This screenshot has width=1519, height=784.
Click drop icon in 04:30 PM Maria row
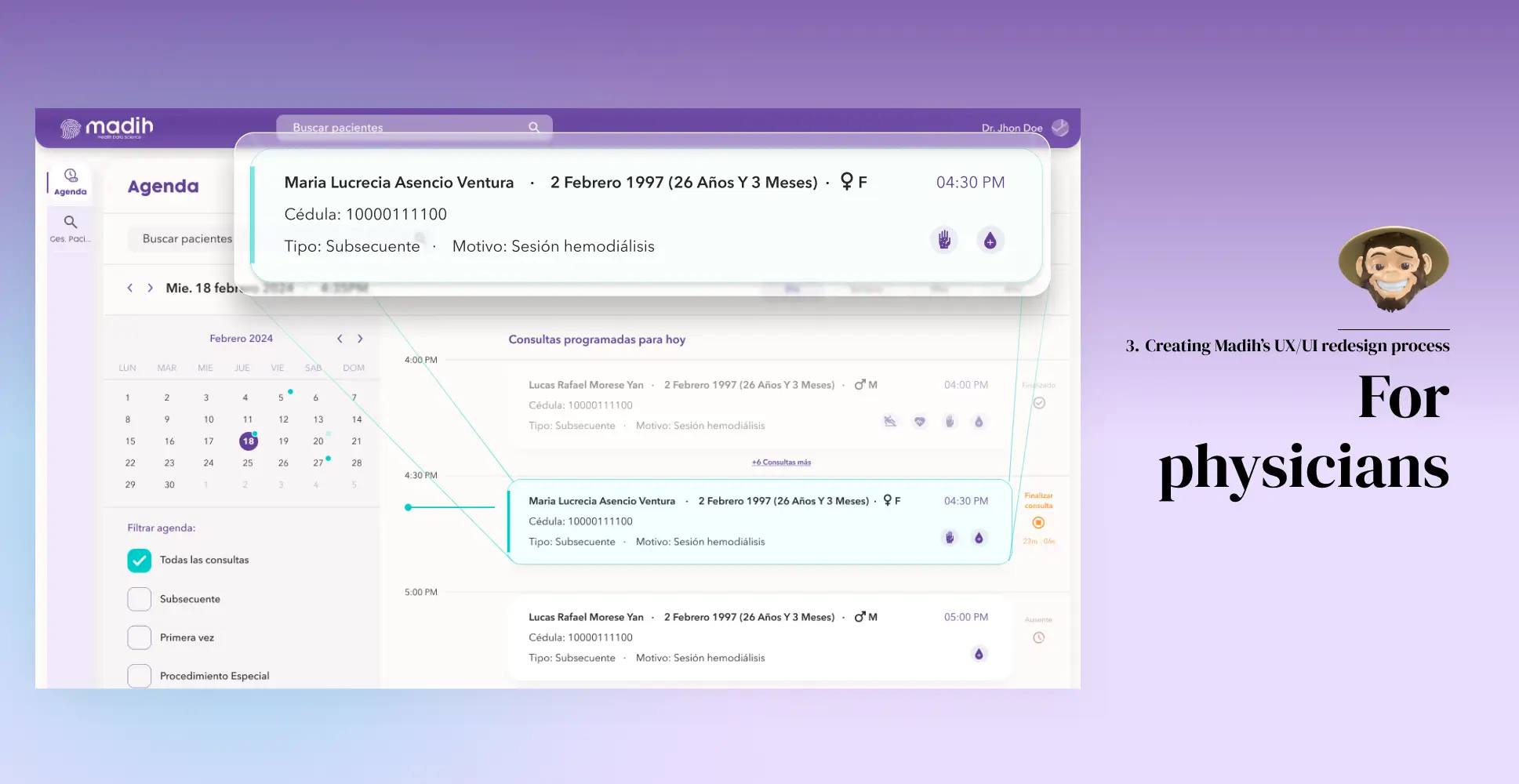979,538
